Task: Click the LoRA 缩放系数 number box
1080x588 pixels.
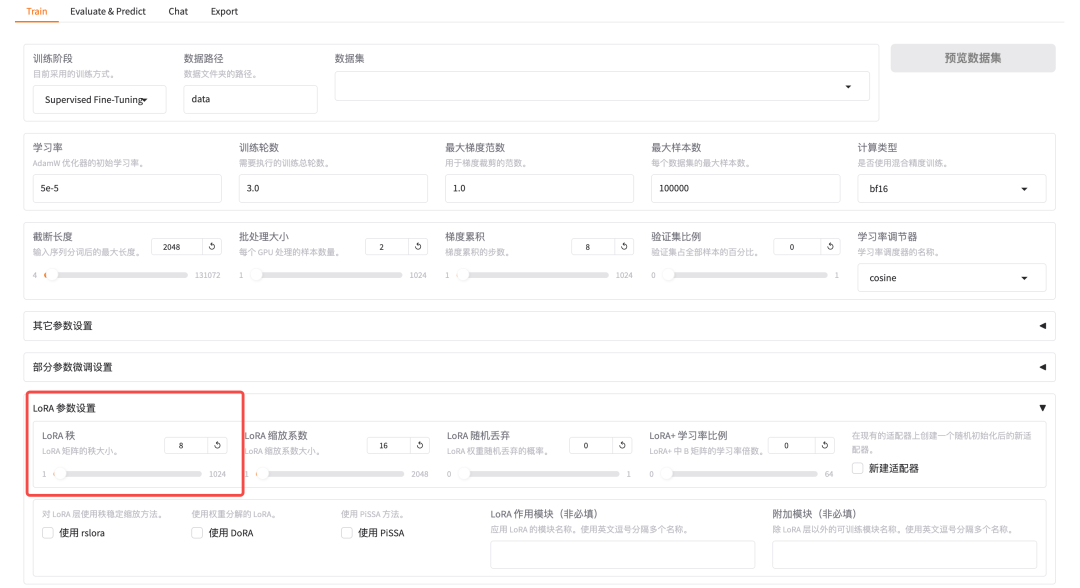Action: 388,445
